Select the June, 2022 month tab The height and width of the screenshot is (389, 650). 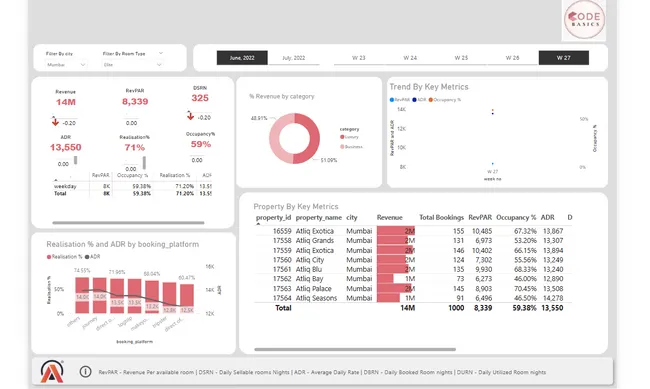(x=242, y=58)
